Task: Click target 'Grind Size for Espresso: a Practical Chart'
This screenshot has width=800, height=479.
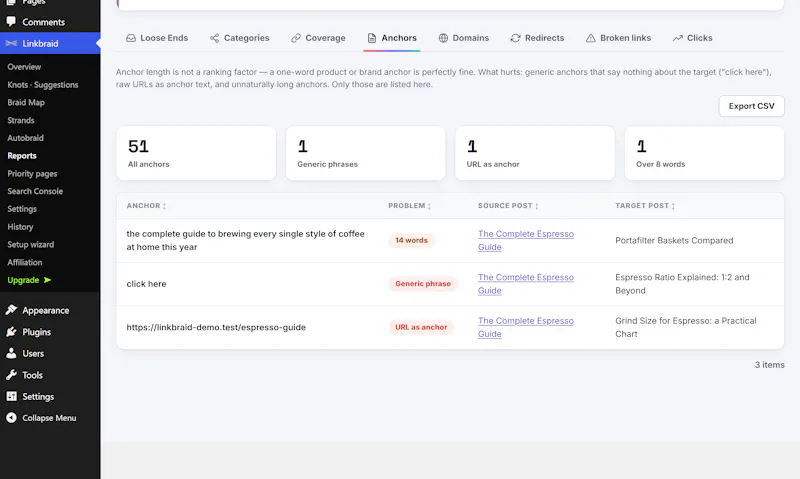Action: [686, 327]
